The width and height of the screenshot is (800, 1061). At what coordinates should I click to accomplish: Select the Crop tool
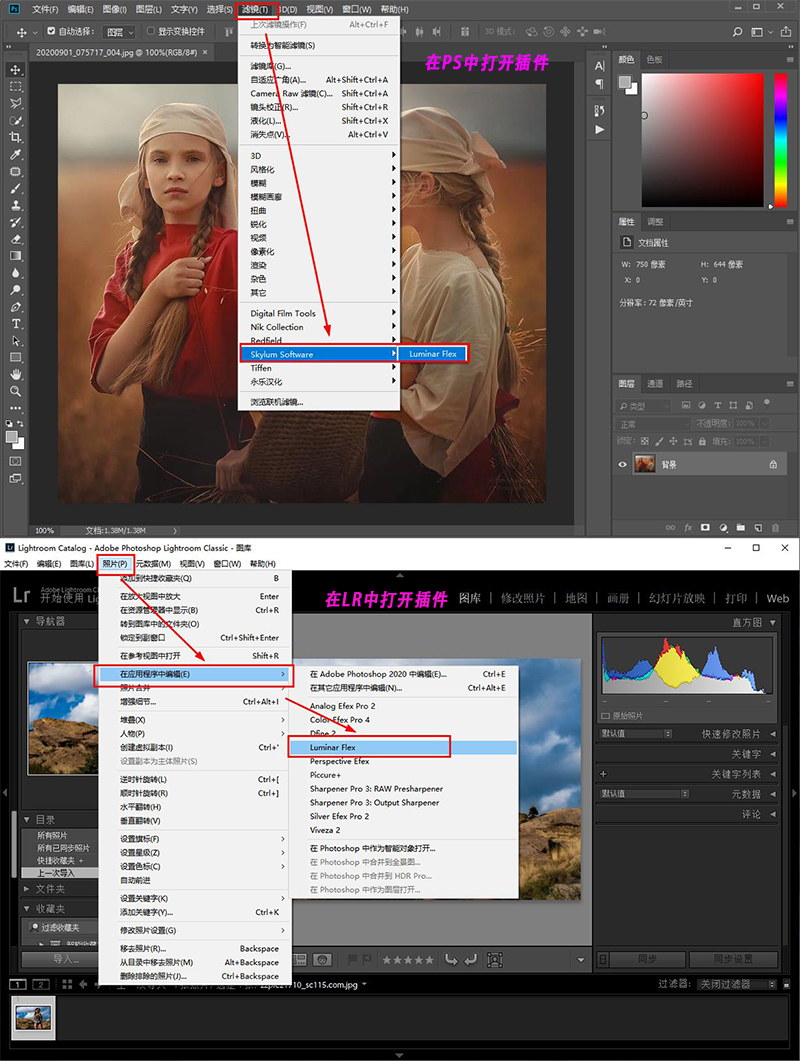[x=16, y=137]
